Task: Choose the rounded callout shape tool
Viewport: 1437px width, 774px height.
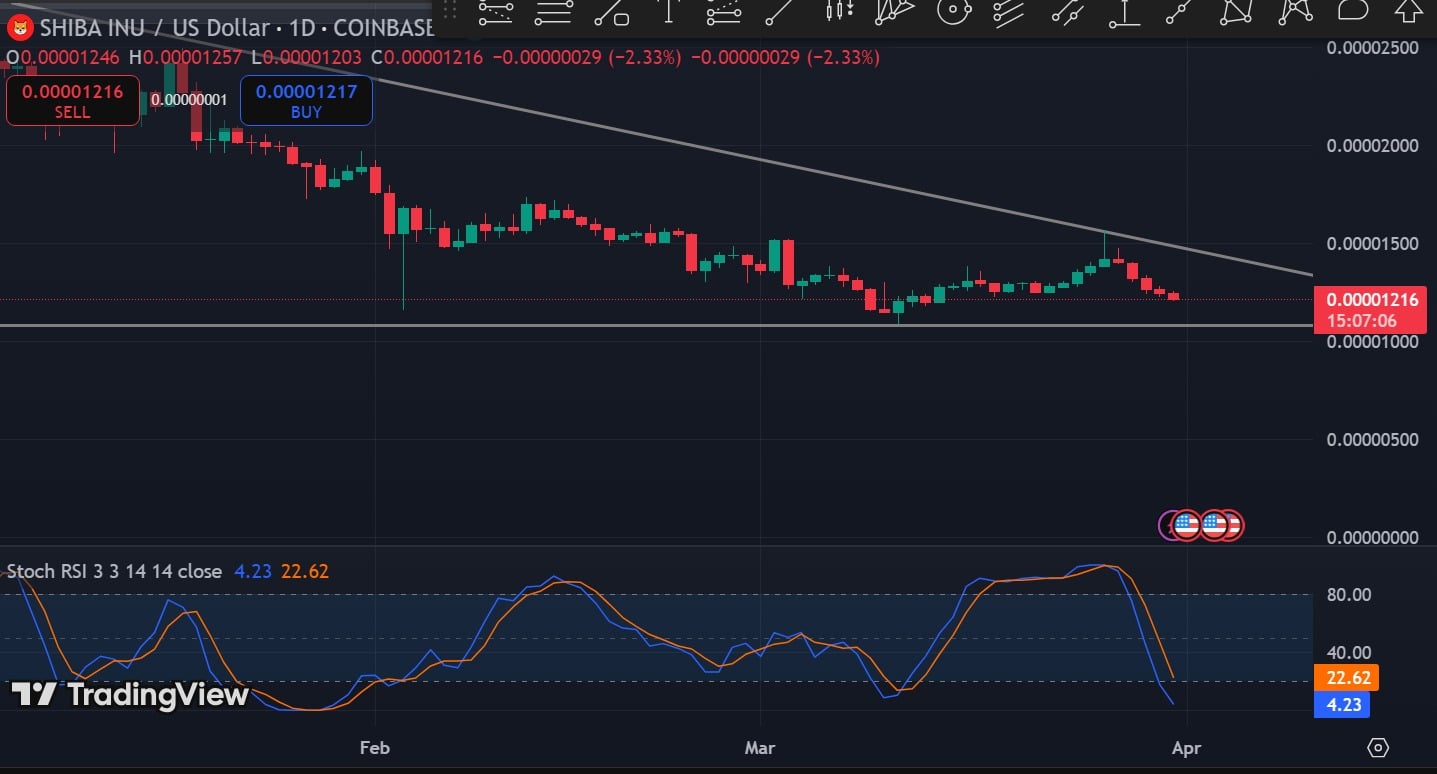Action: pyautogui.click(x=1352, y=11)
